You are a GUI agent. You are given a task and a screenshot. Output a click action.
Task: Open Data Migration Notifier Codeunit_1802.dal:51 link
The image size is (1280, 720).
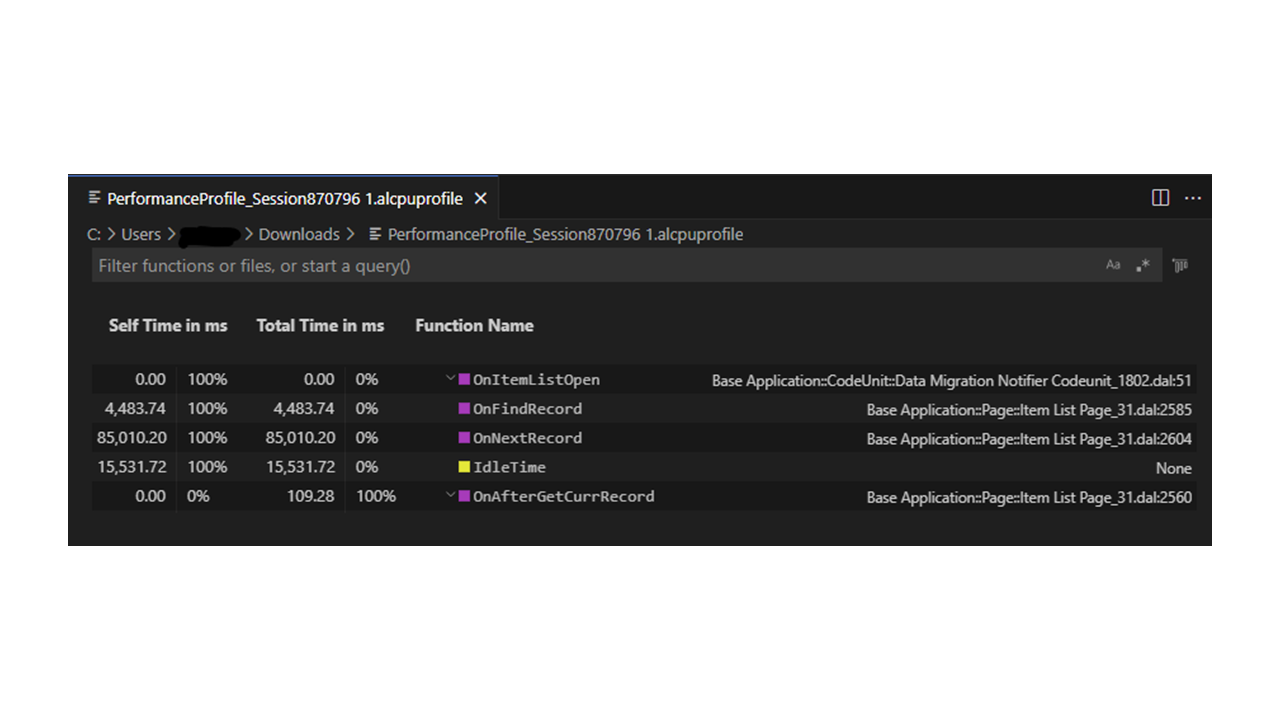pyautogui.click(x=951, y=381)
